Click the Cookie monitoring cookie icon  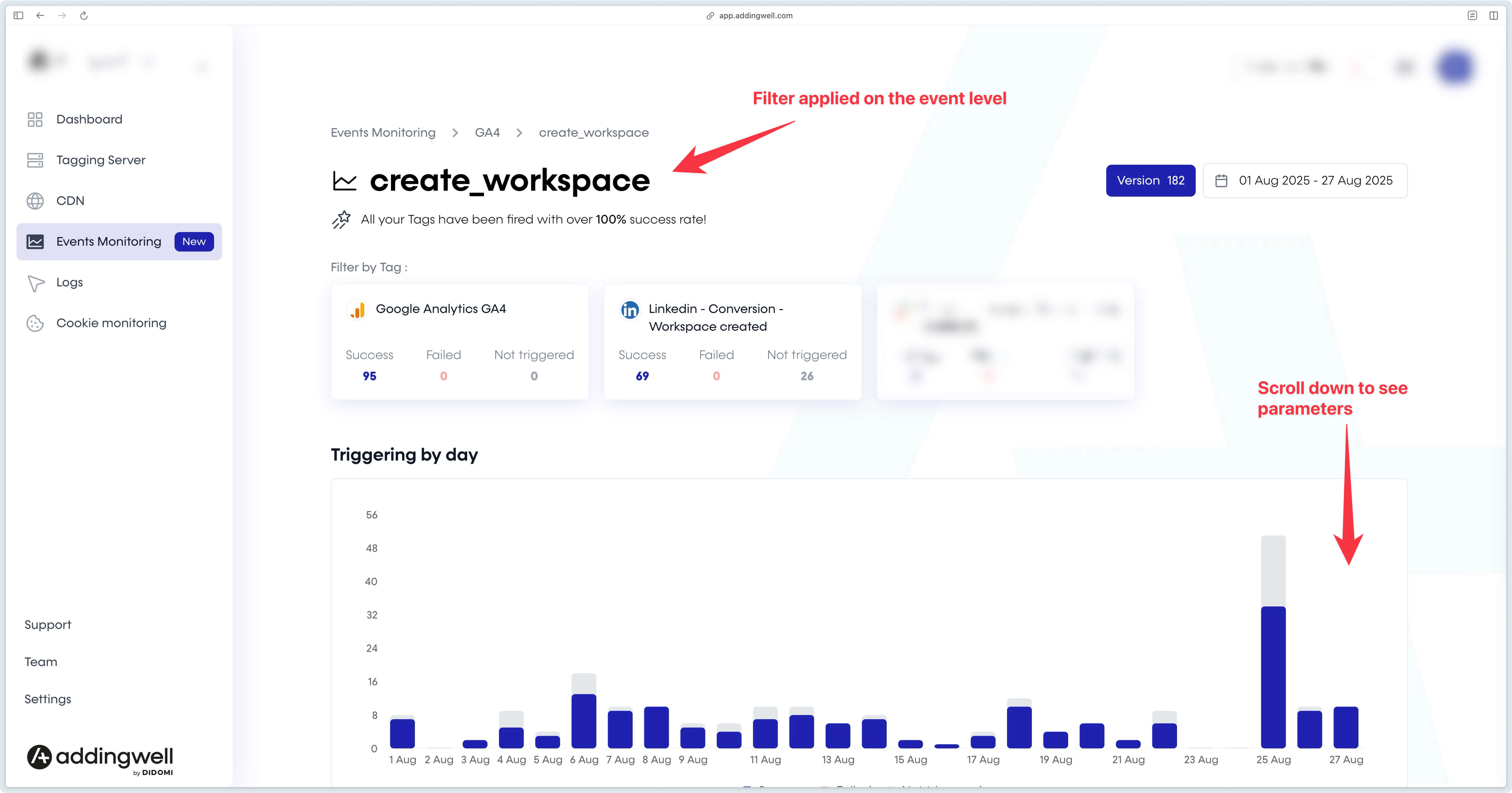35,323
